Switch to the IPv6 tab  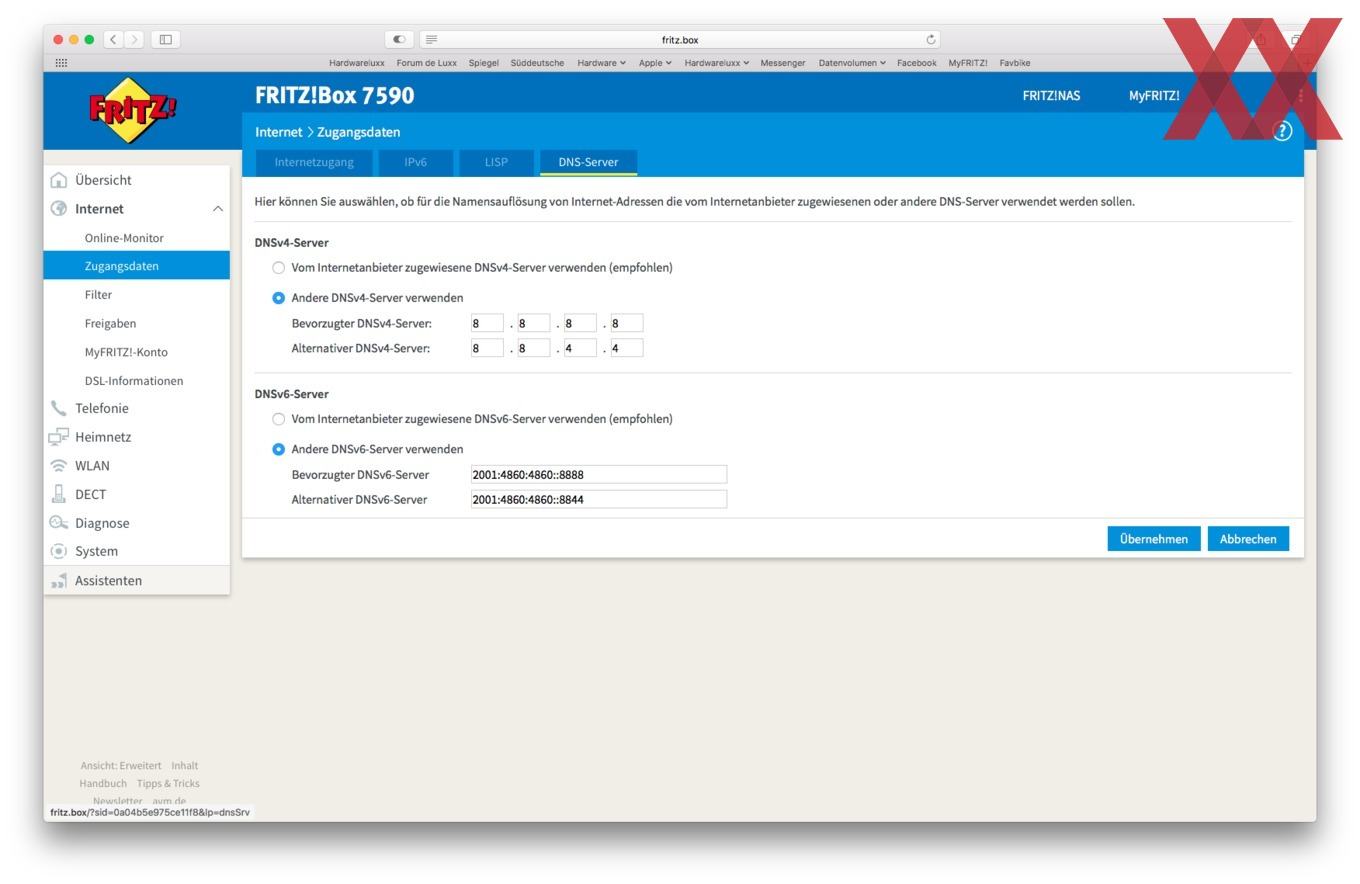point(416,162)
